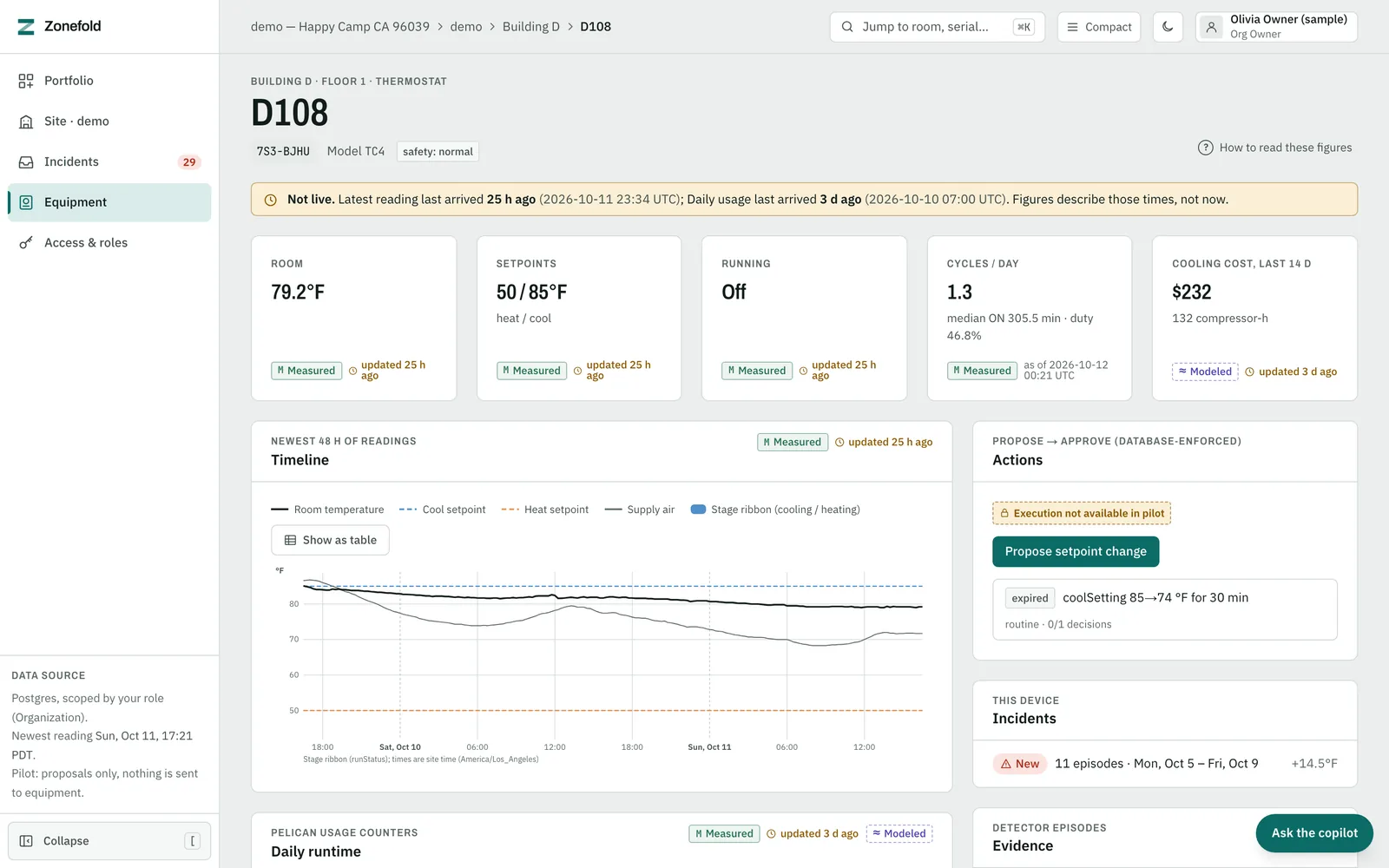Open Portfolio from the sidebar
This screenshot has height=868, width=1389.
point(109,81)
